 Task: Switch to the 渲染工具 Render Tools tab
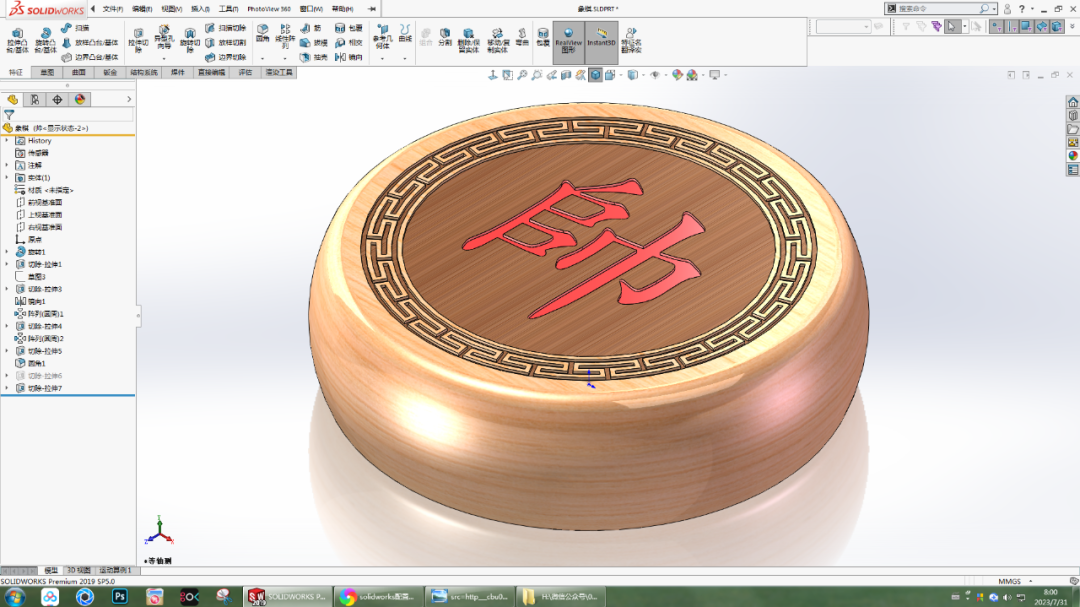(x=279, y=72)
